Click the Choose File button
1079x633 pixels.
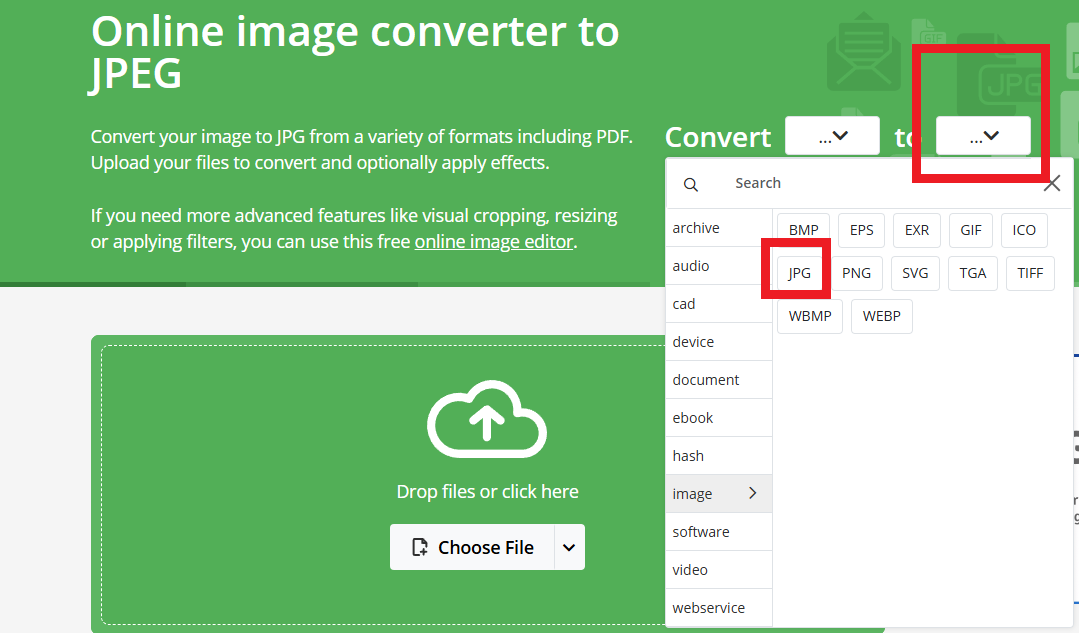coord(472,548)
